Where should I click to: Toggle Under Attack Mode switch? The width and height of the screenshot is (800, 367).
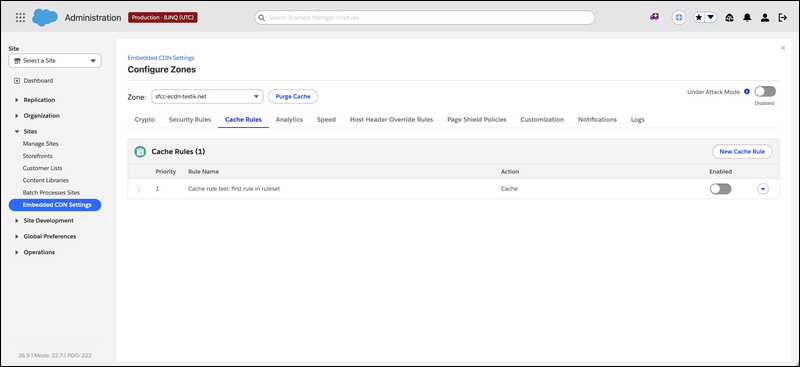765,91
